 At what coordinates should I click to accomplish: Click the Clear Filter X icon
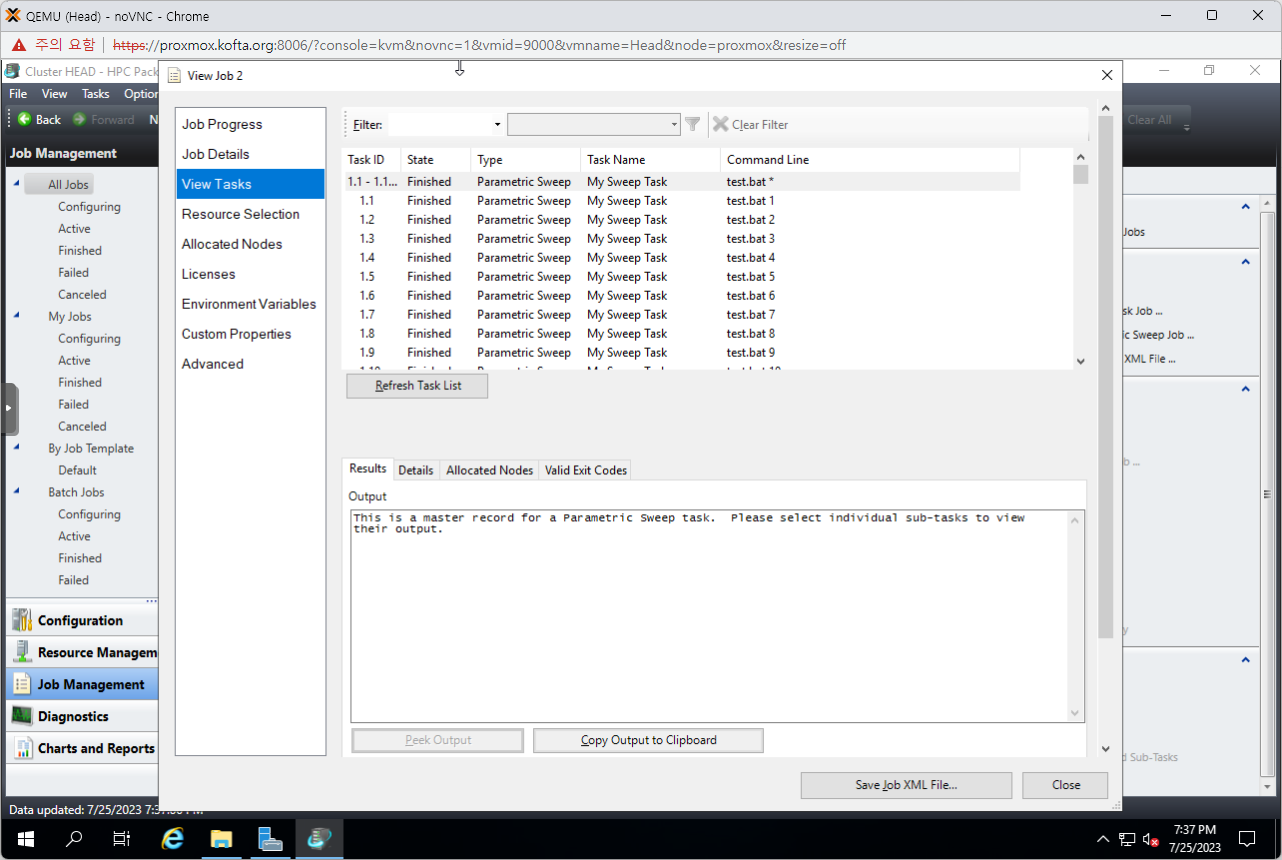(x=720, y=124)
